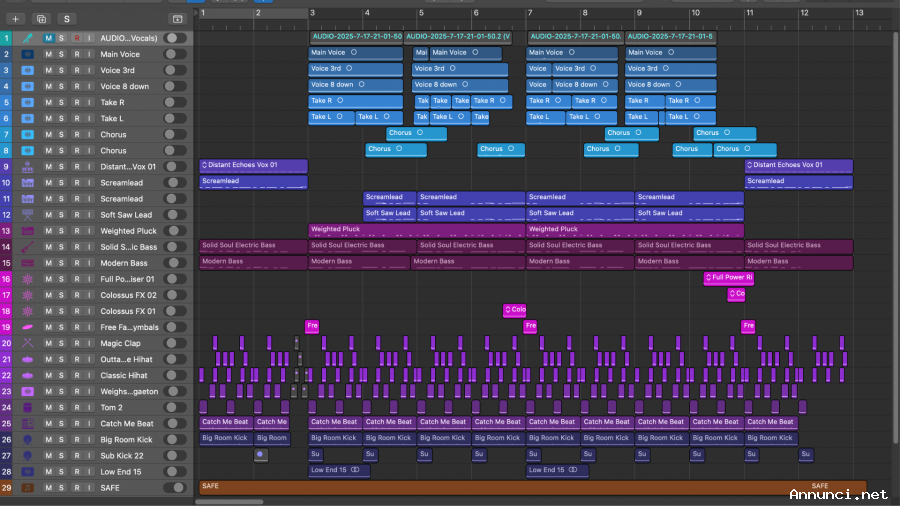Click the cymbal icon on Free Fa...ymbals track
Viewport: 900px width, 506px height.
(x=28, y=327)
